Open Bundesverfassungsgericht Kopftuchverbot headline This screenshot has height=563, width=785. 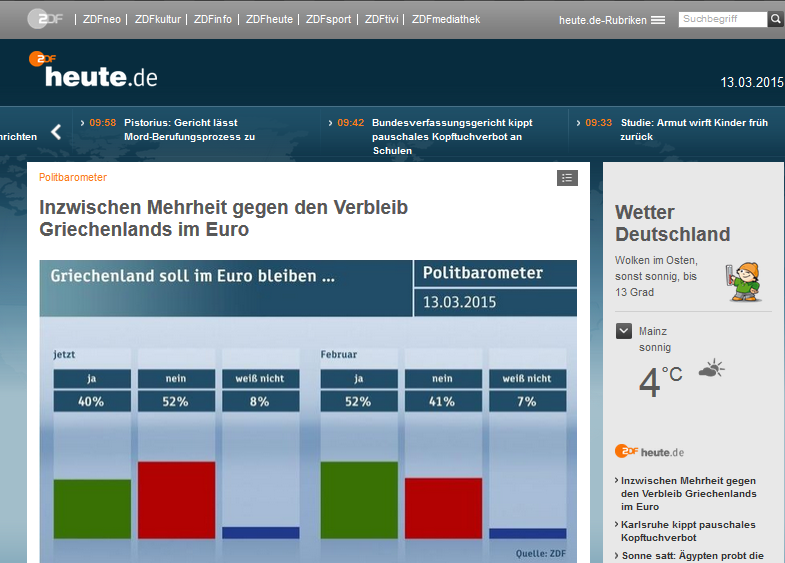pyautogui.click(x=452, y=137)
